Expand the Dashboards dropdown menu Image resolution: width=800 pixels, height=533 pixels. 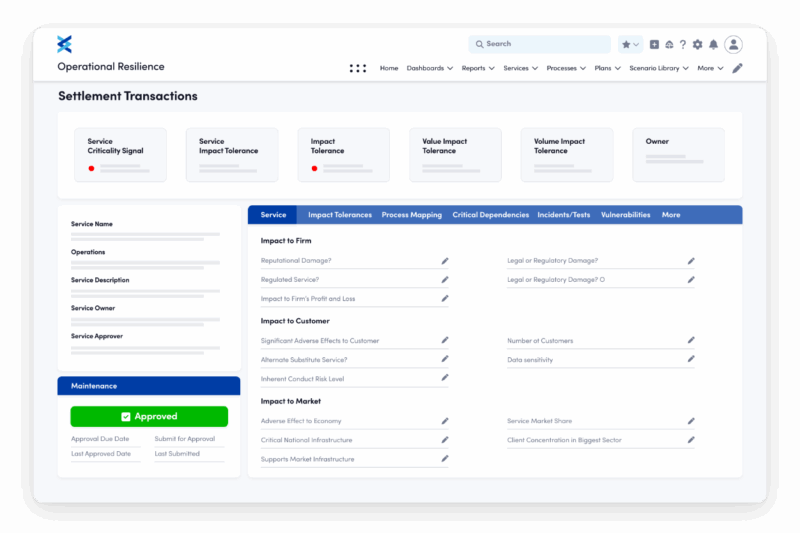(x=429, y=68)
